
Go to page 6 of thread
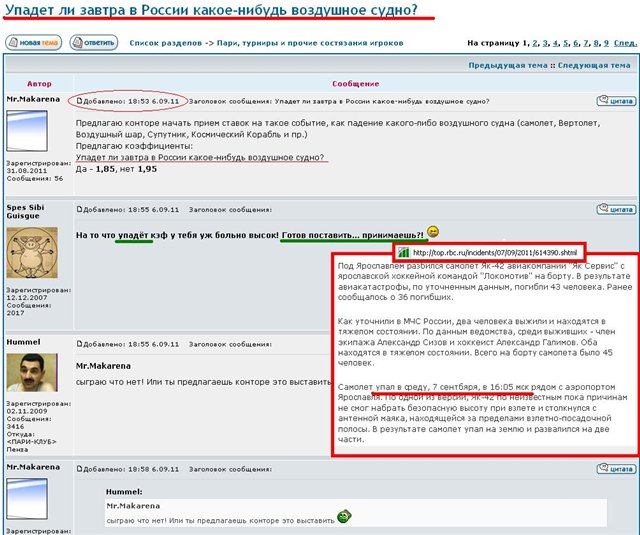pyautogui.click(x=576, y=43)
